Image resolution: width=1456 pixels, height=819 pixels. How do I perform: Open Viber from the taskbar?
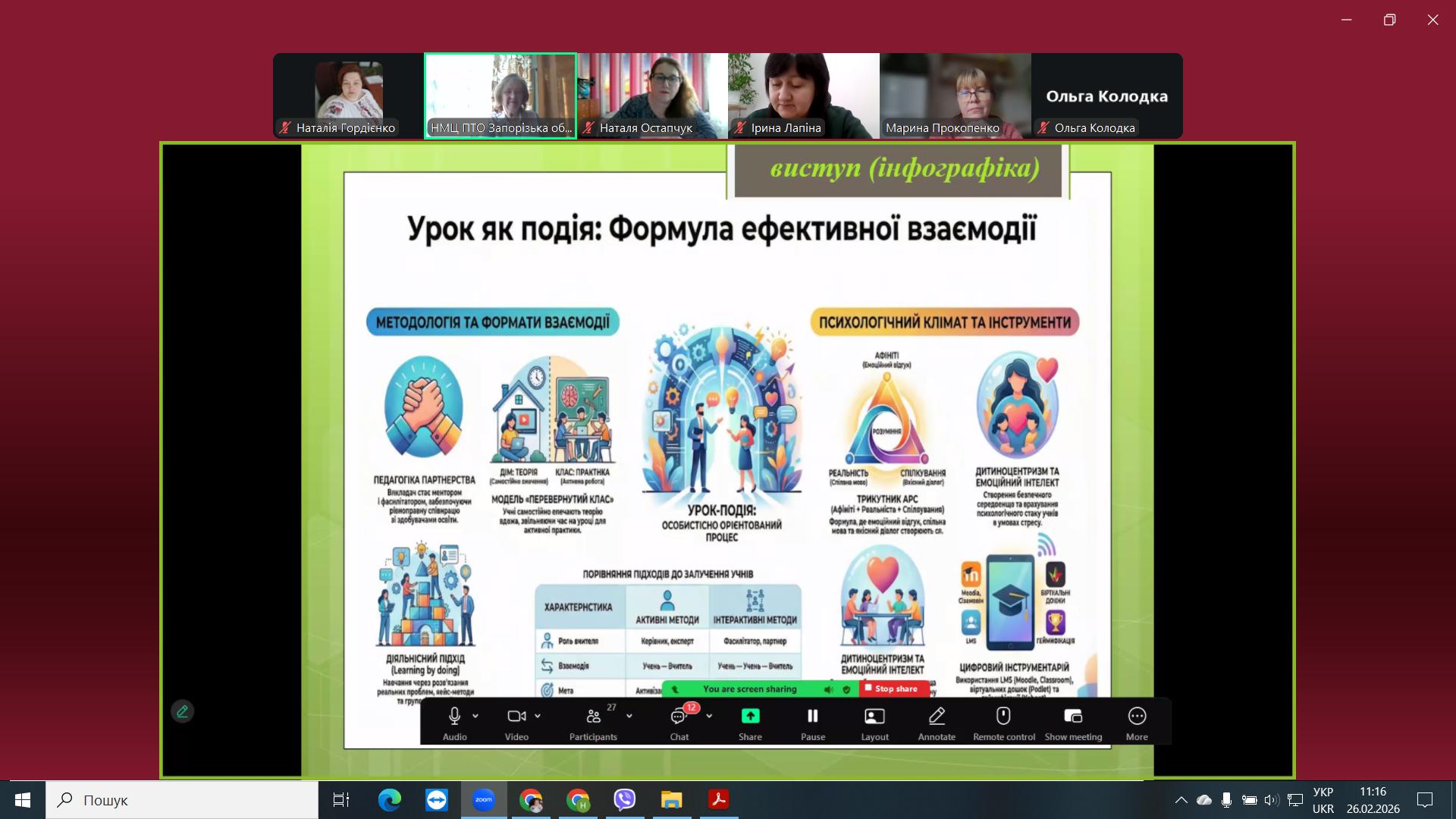(625, 799)
